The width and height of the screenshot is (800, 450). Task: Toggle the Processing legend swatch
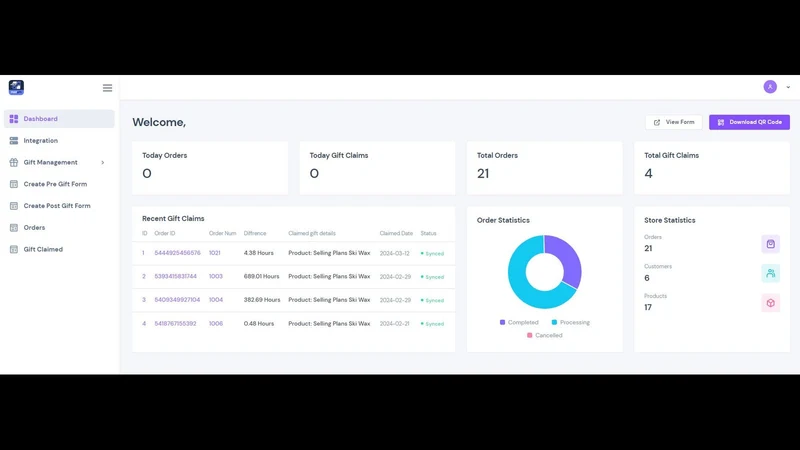point(554,322)
